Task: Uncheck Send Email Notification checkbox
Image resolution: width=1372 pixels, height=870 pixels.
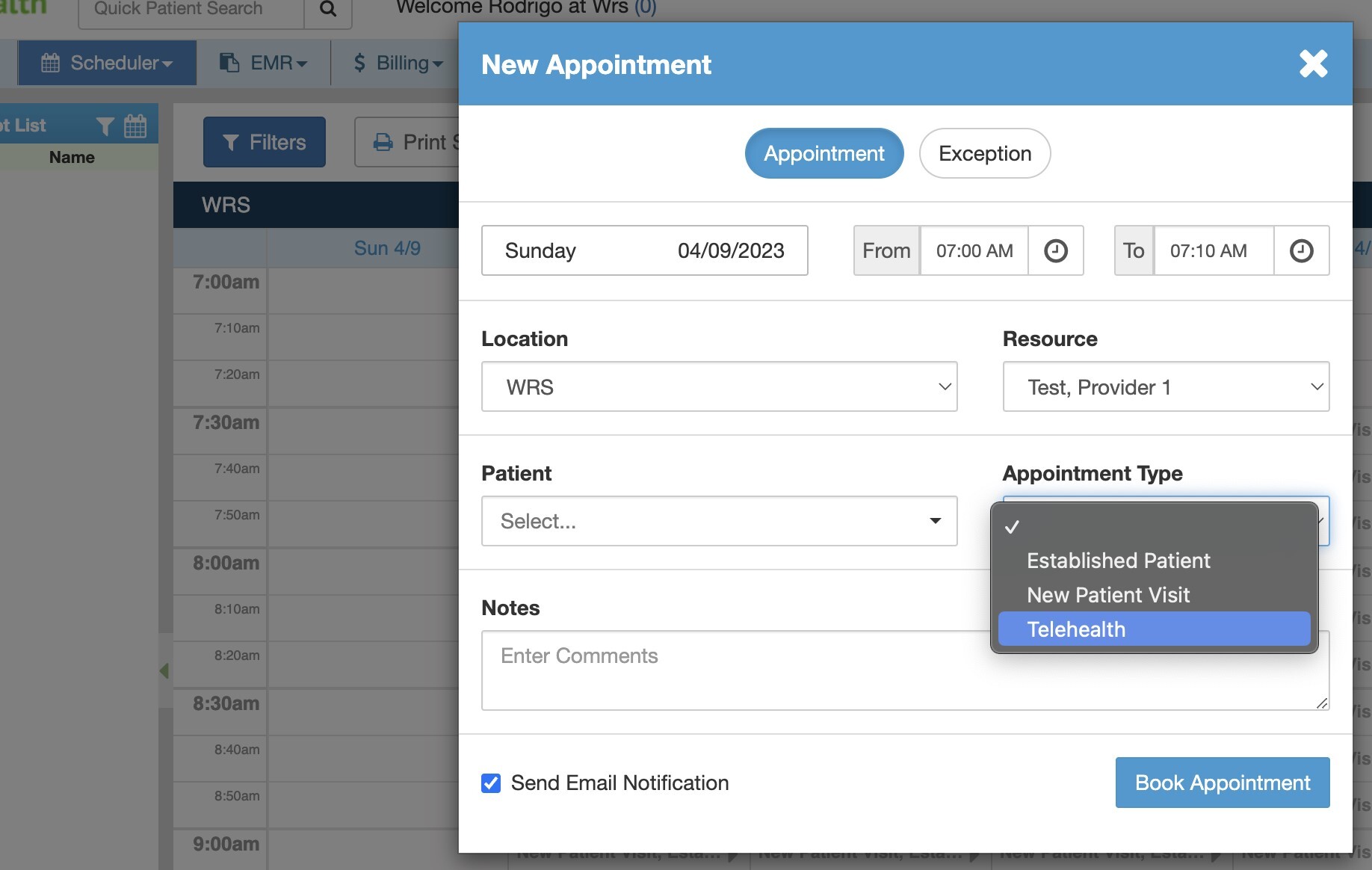Action: click(x=491, y=783)
